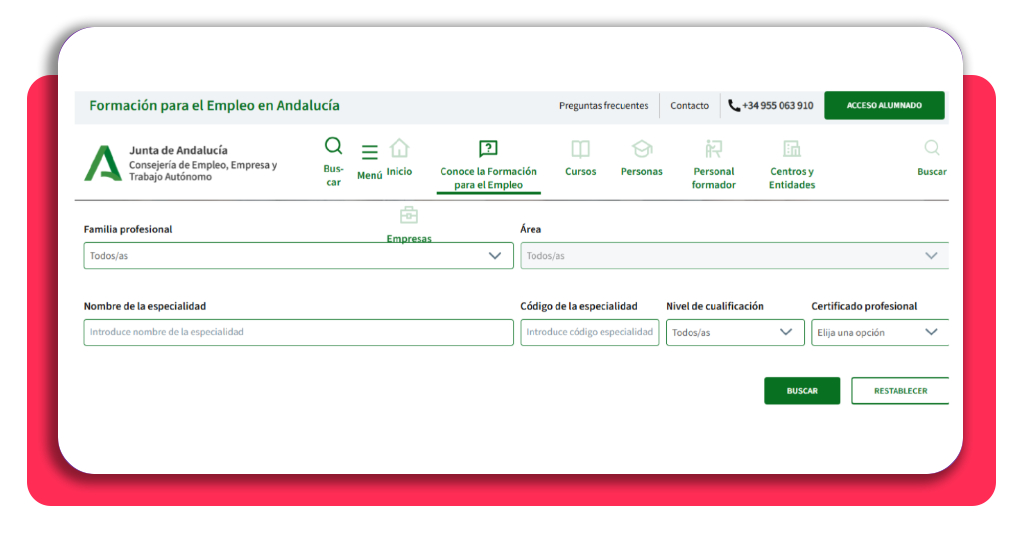Click the Nivel de cualificación label
The height and width of the screenshot is (536, 1024).
[x=714, y=306]
